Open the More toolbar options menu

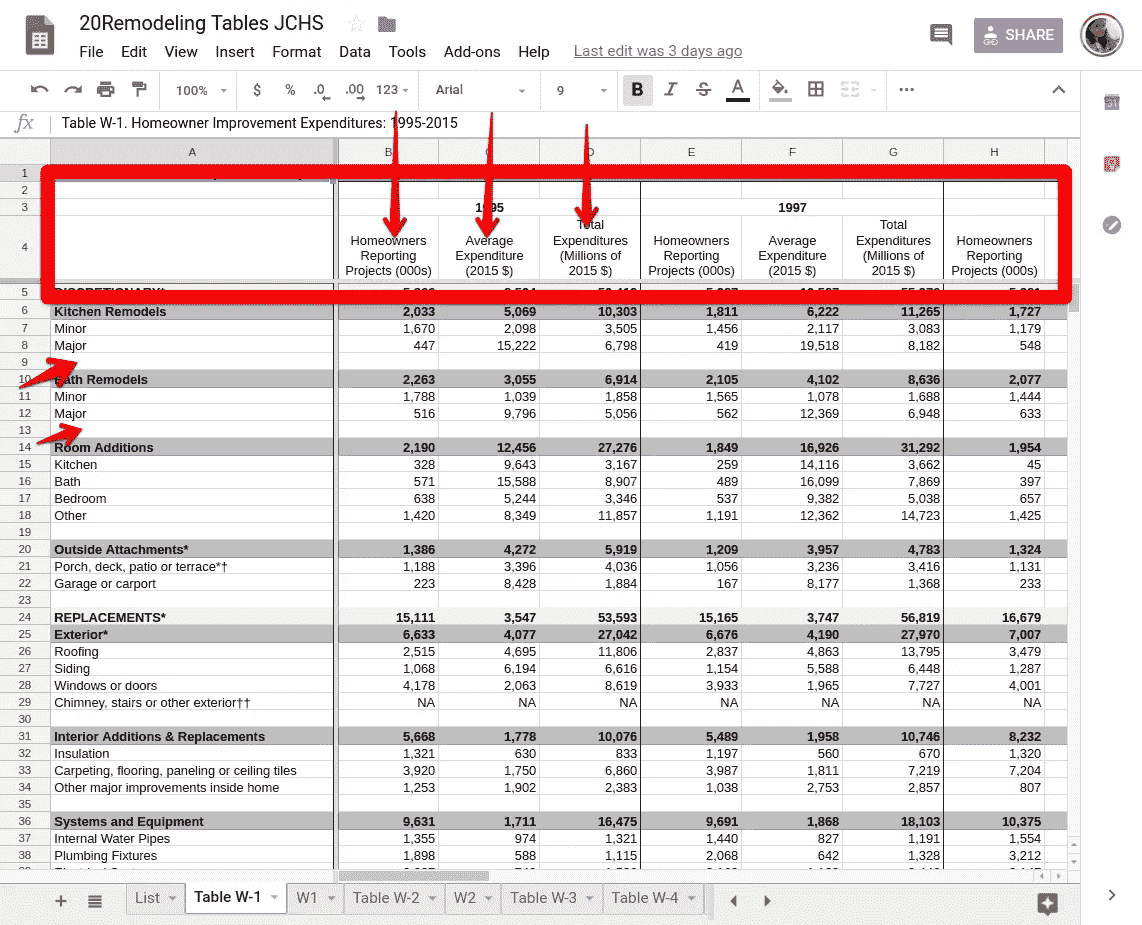coord(906,90)
